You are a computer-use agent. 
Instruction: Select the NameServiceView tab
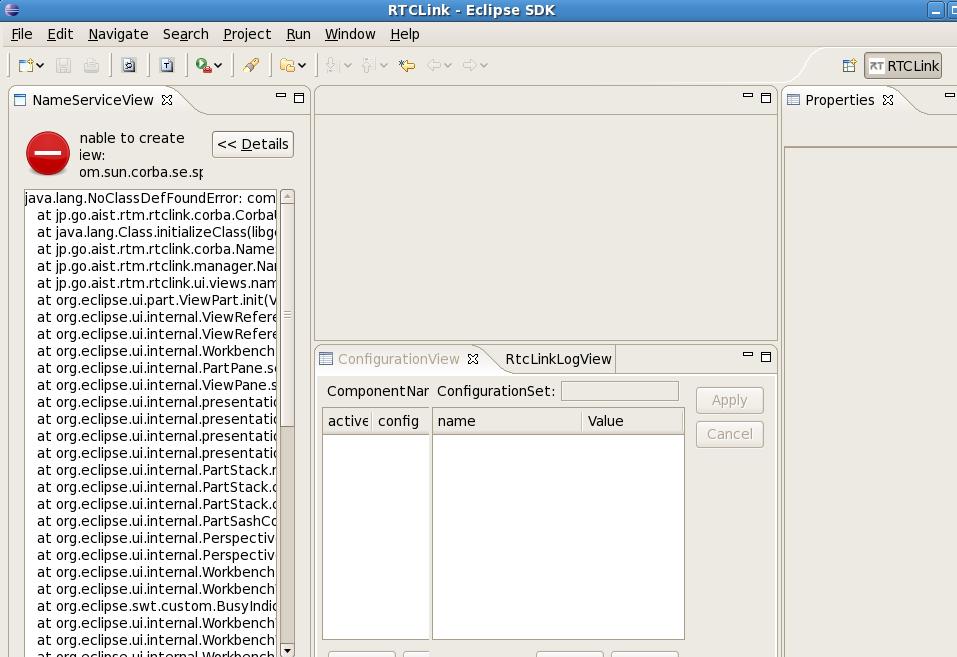pyautogui.click(x=93, y=100)
